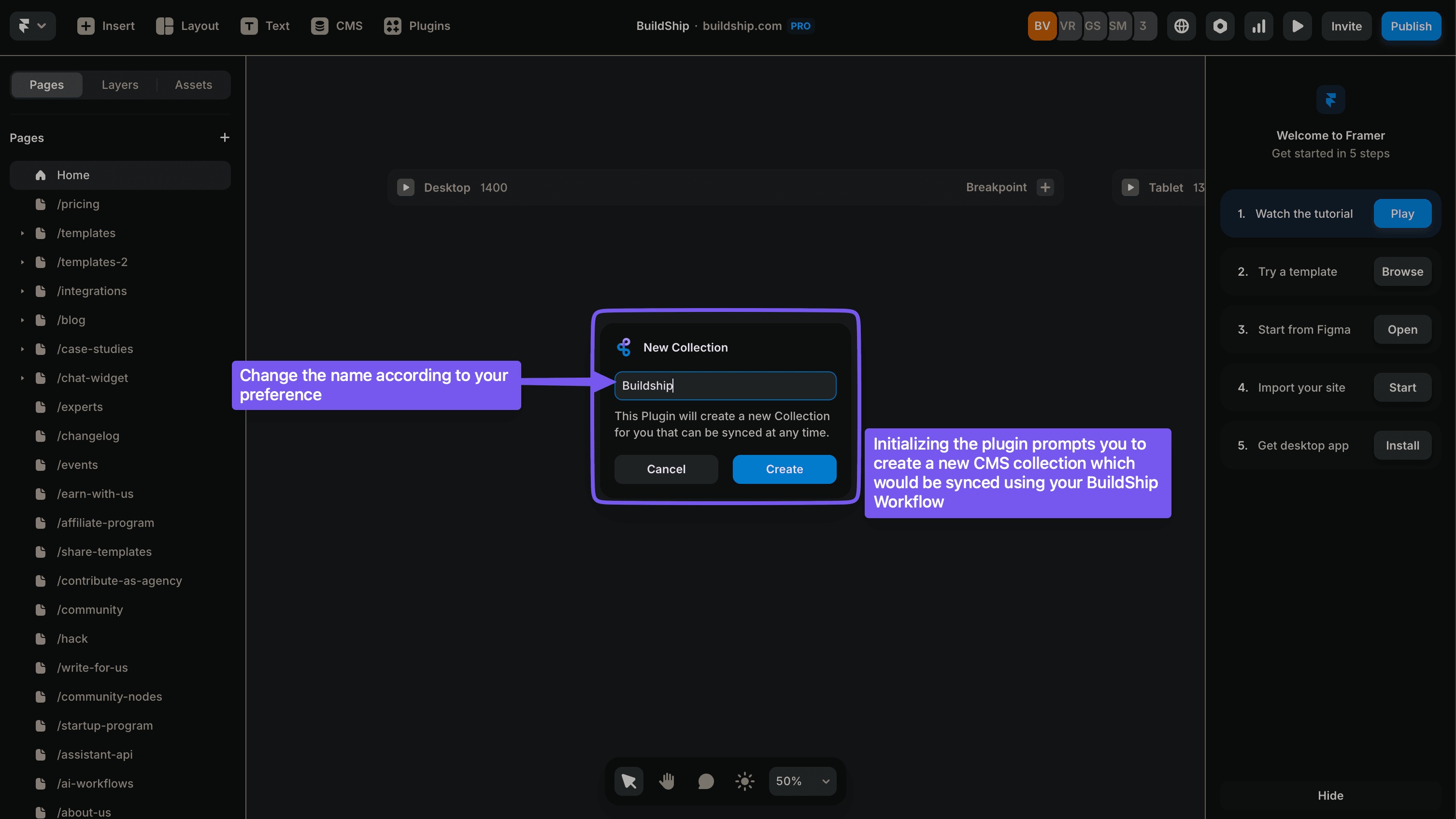Expand the /blog page folder
The width and height of the screenshot is (1456, 819).
(x=22, y=320)
